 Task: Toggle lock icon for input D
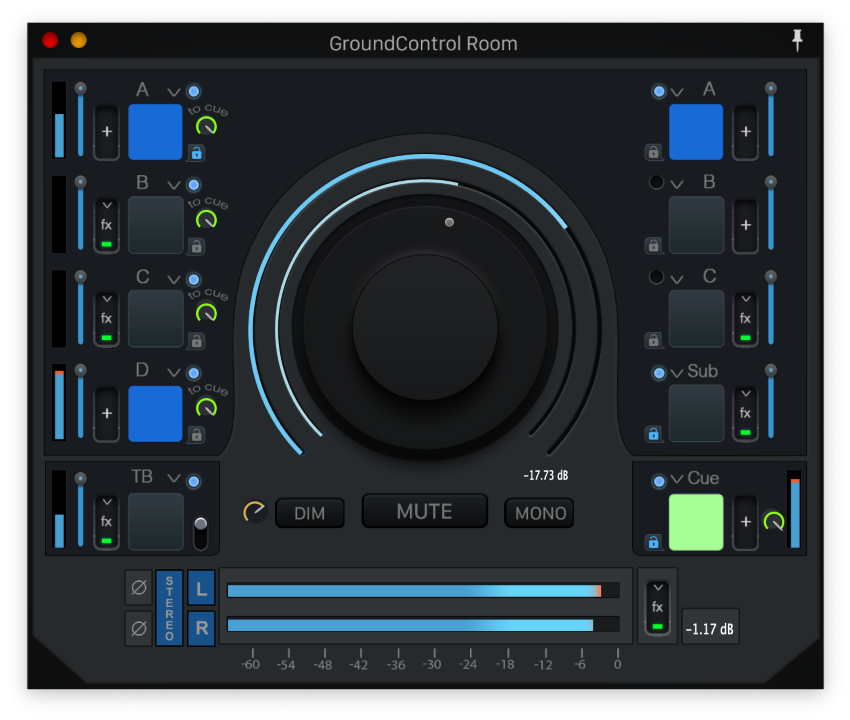click(196, 434)
